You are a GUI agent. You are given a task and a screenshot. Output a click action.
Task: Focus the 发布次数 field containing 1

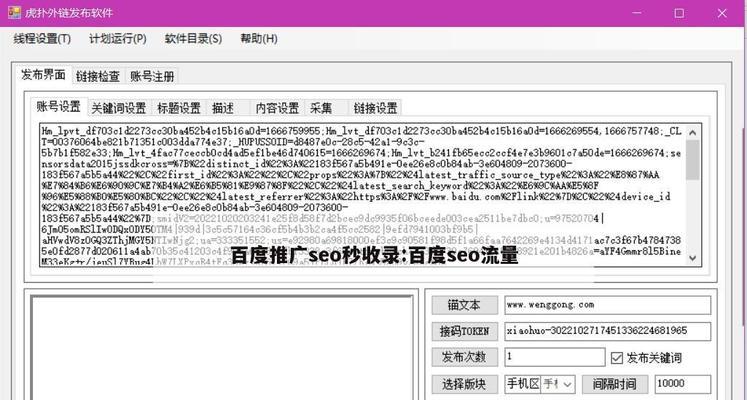coord(555,357)
